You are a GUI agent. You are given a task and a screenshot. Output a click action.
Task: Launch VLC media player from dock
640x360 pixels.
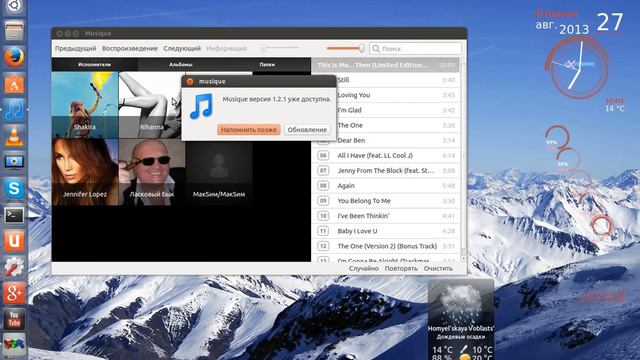(x=14, y=136)
